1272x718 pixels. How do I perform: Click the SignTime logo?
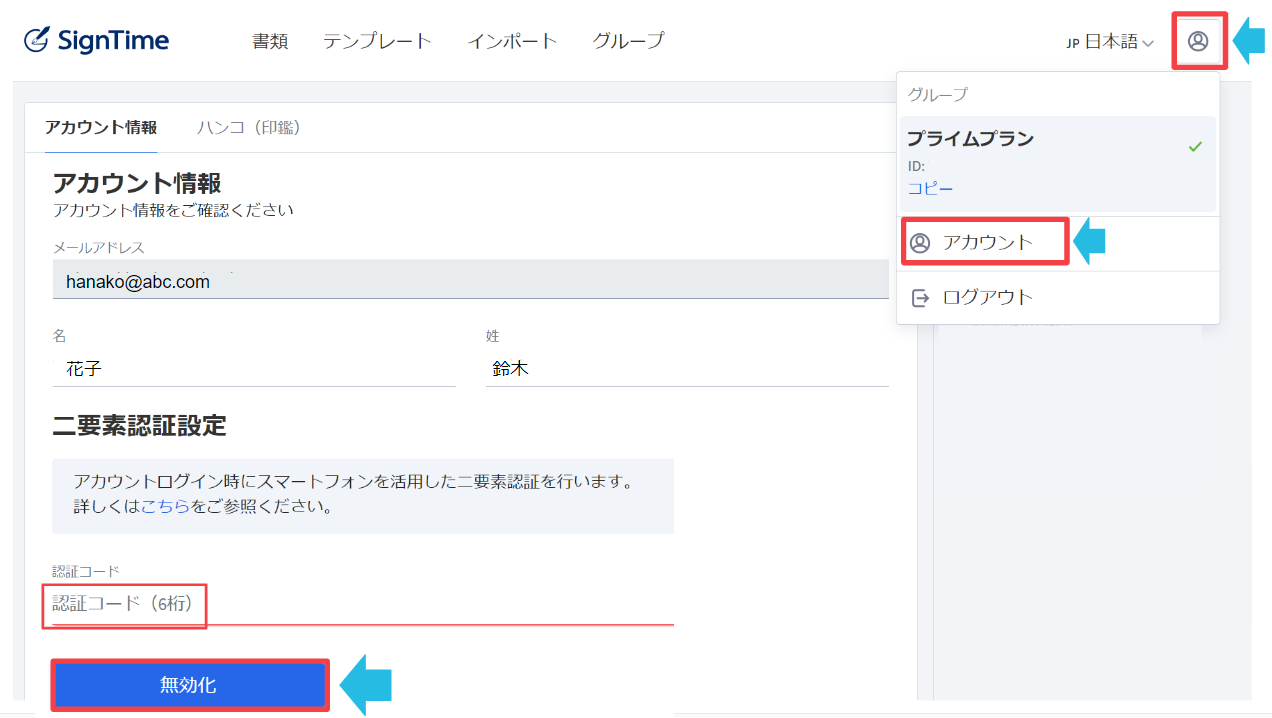tap(97, 41)
